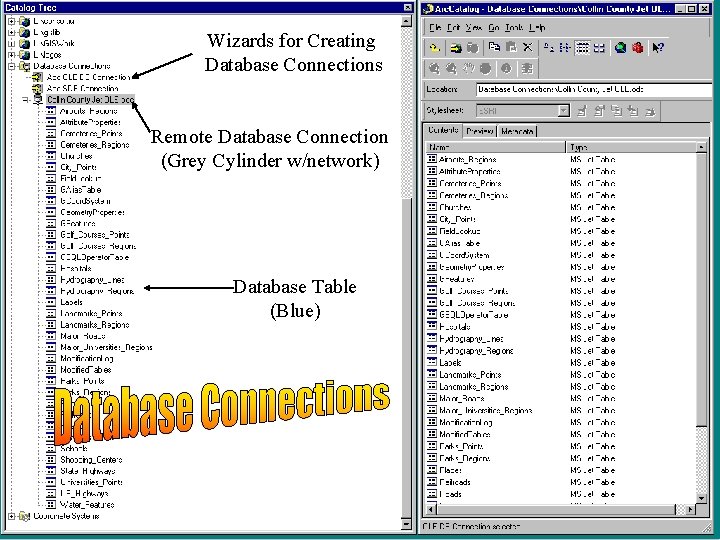The image size is (720, 540).
Task: Click the Location path input field
Action: [x=593, y=90]
